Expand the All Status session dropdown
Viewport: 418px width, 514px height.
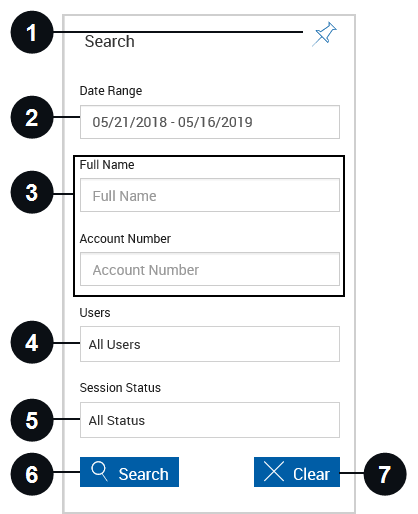[x=210, y=420]
